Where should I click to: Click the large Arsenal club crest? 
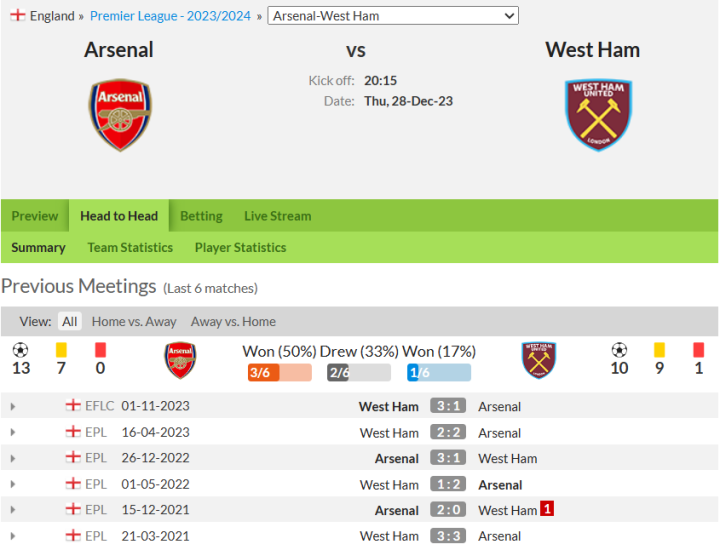pos(120,115)
